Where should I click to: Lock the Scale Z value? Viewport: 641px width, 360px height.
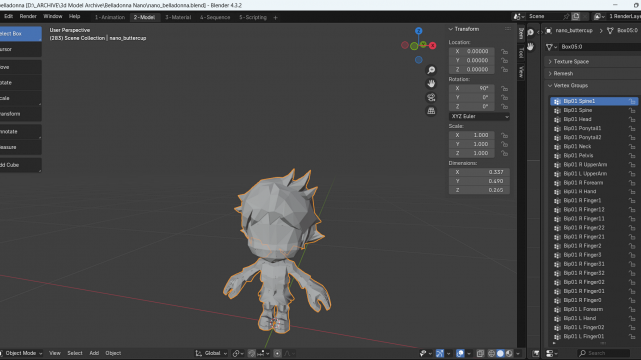[x=504, y=153]
